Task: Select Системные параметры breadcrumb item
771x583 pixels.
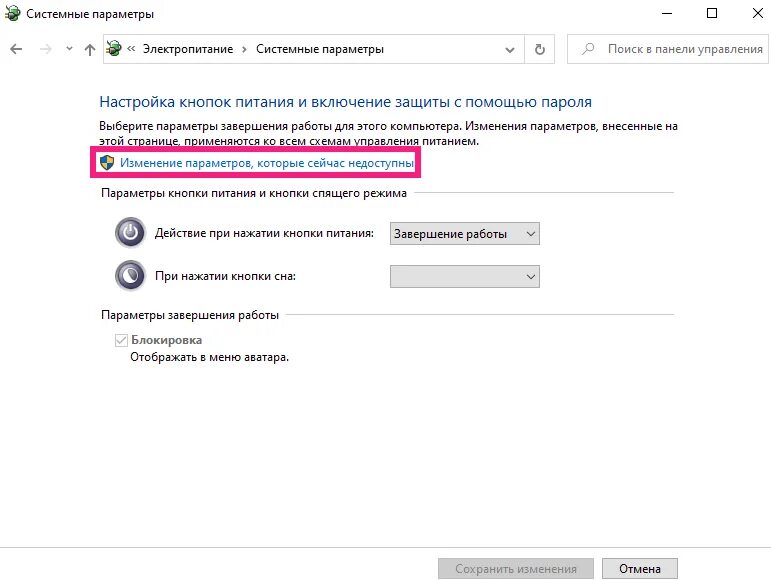Action: [x=320, y=49]
